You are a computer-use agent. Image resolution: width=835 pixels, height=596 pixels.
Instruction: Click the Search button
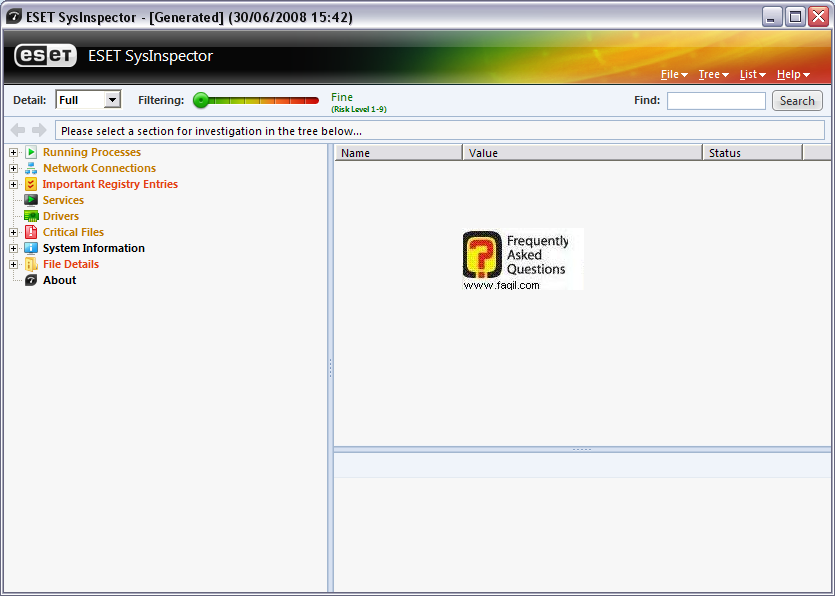(x=797, y=101)
